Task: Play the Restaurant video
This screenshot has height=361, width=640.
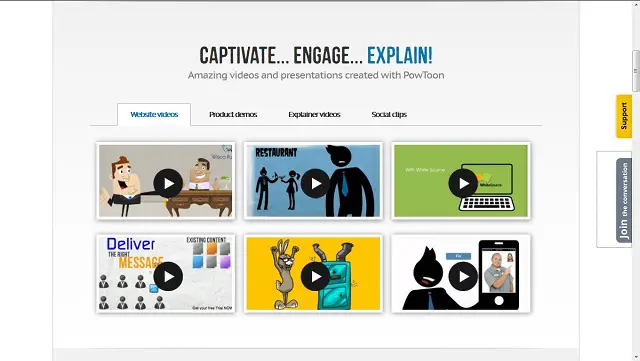Action: click(315, 183)
